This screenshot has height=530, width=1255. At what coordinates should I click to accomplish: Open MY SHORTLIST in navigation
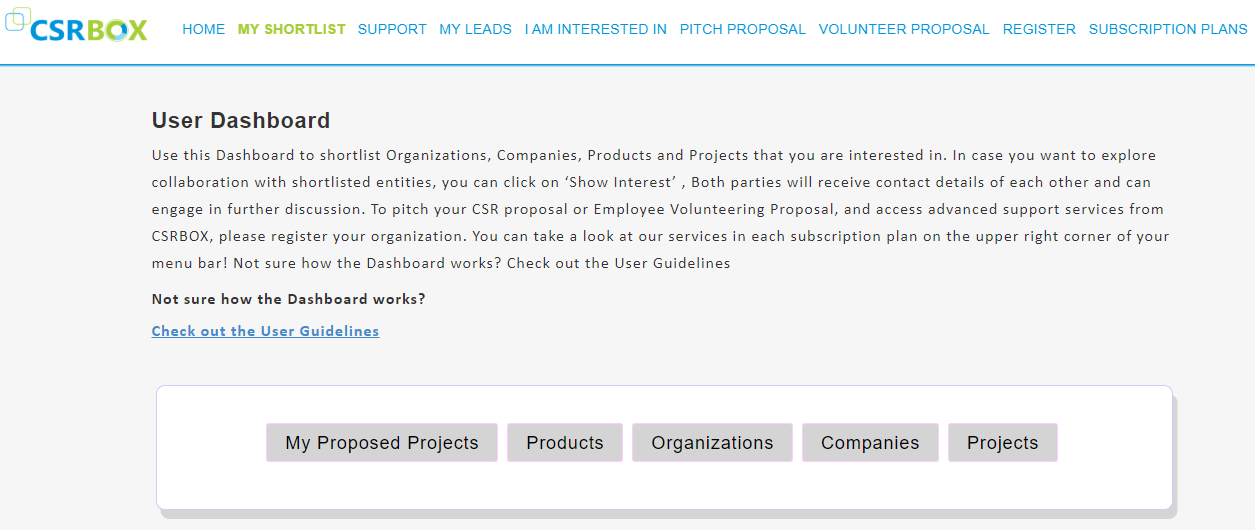point(291,29)
